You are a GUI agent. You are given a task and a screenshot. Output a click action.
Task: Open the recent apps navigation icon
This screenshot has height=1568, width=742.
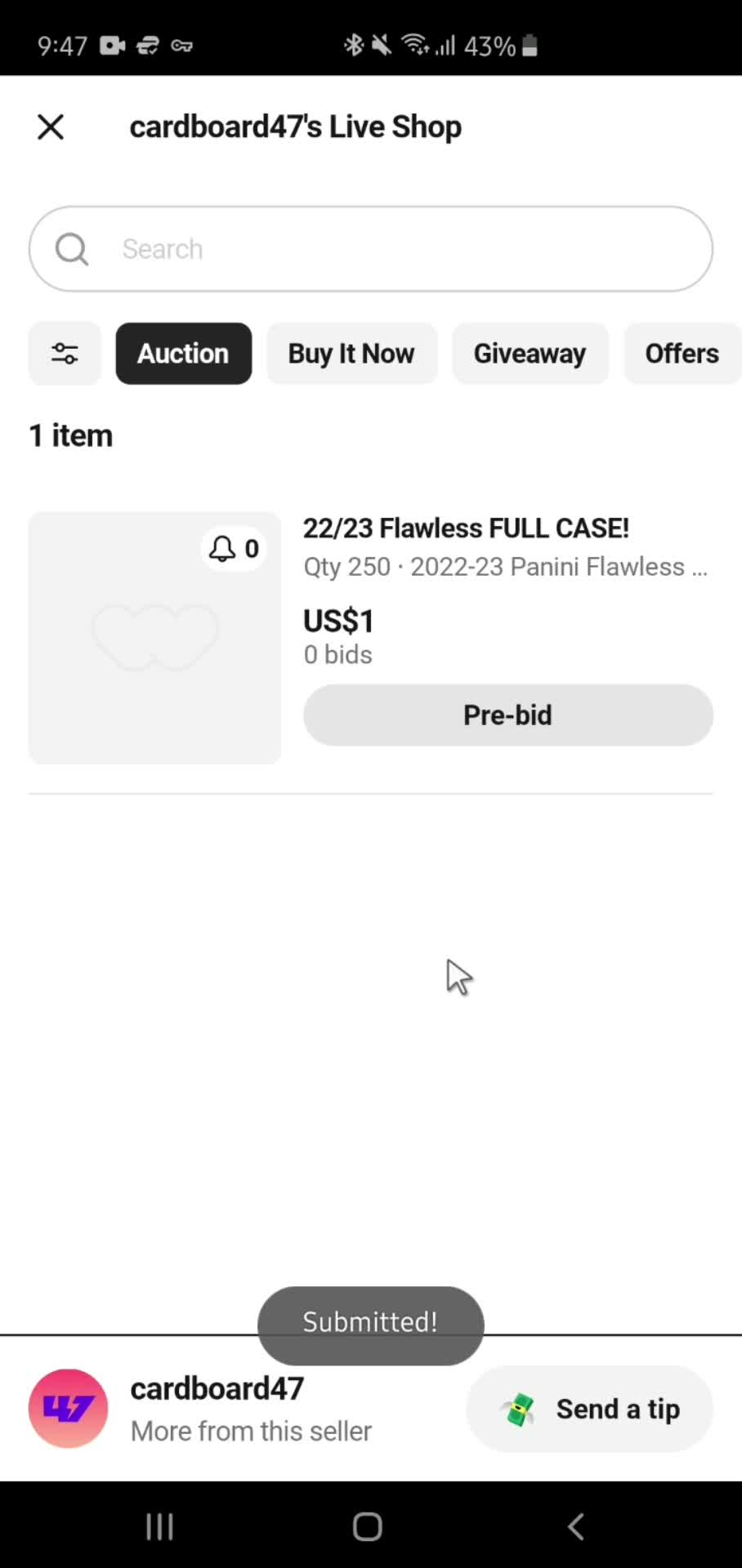pyautogui.click(x=159, y=1526)
